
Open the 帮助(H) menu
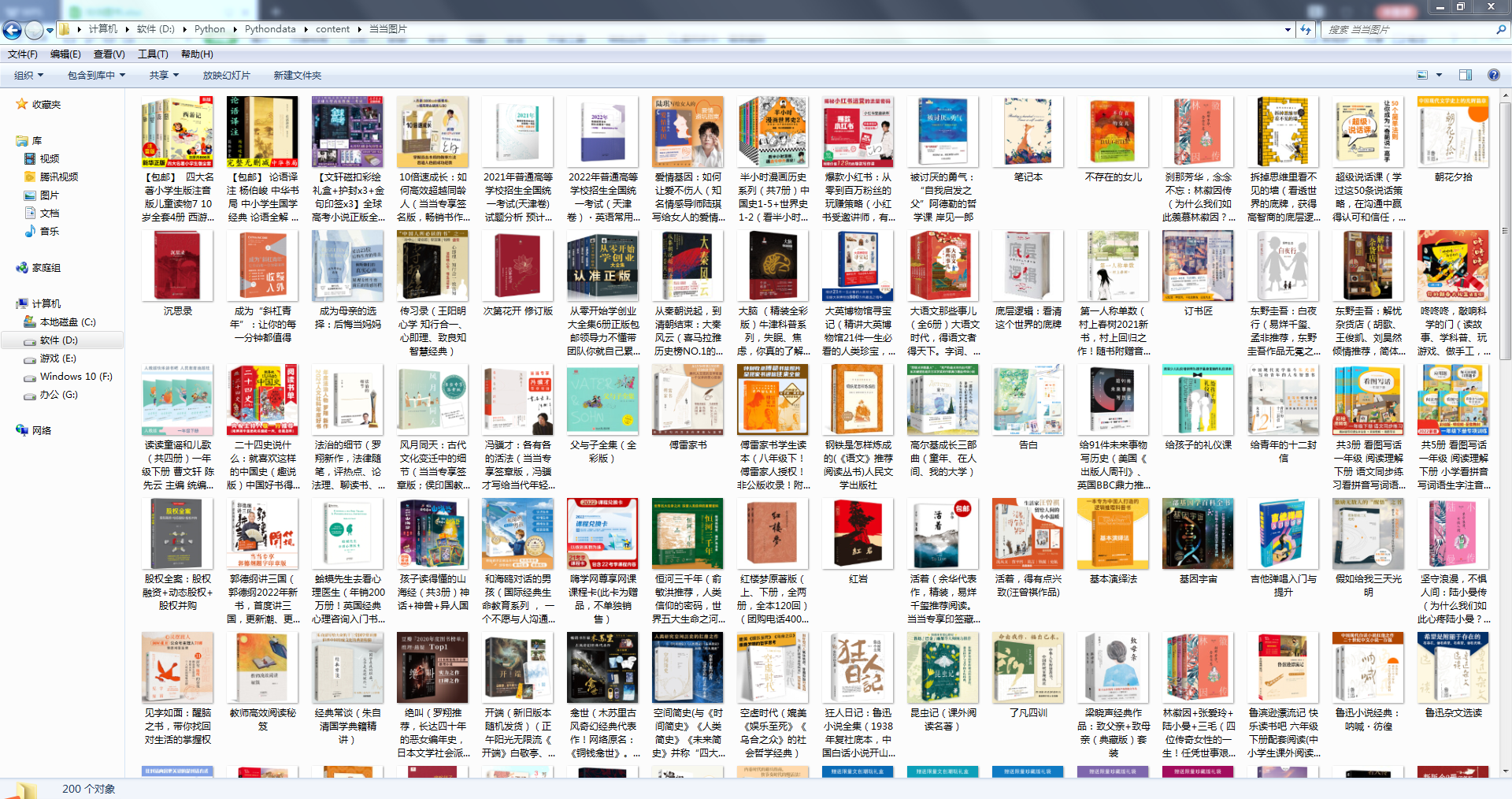[197, 54]
